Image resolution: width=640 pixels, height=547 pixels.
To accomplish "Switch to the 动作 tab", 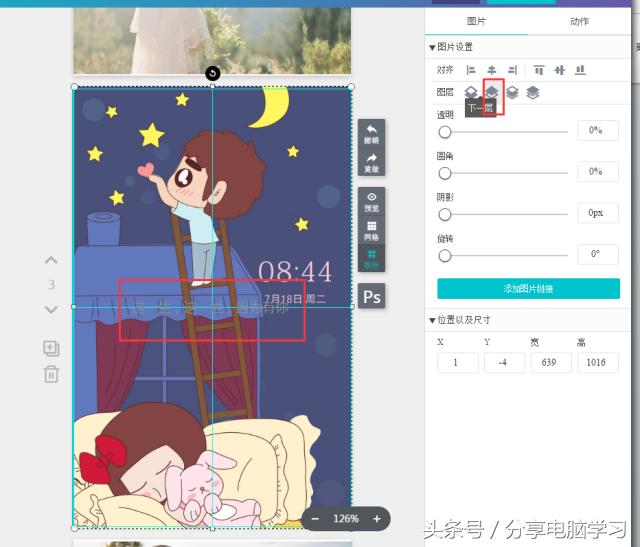I will coord(579,21).
